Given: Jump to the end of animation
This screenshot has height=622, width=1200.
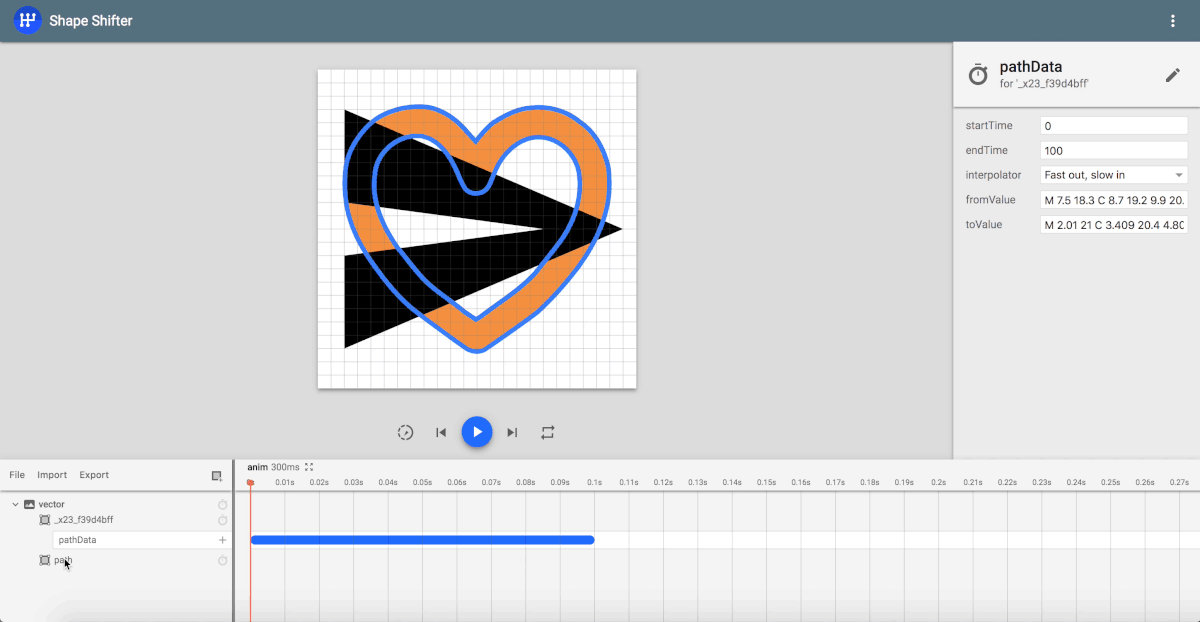Looking at the screenshot, I should click(x=512, y=432).
